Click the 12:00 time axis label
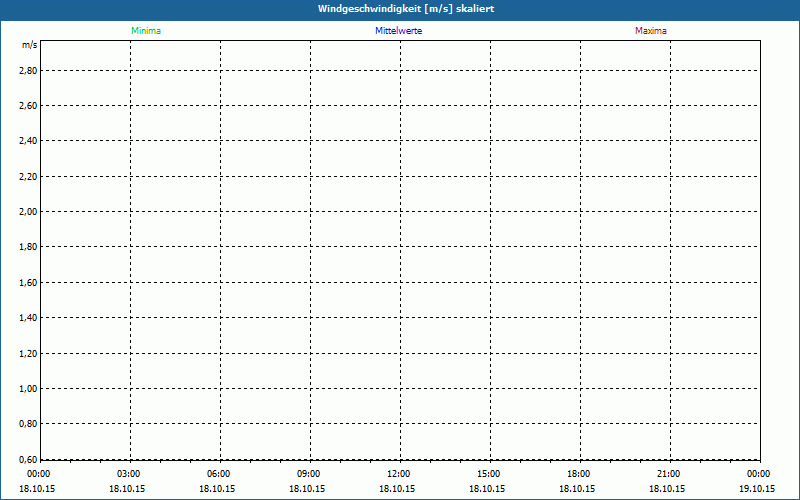800x500 pixels. click(x=398, y=474)
